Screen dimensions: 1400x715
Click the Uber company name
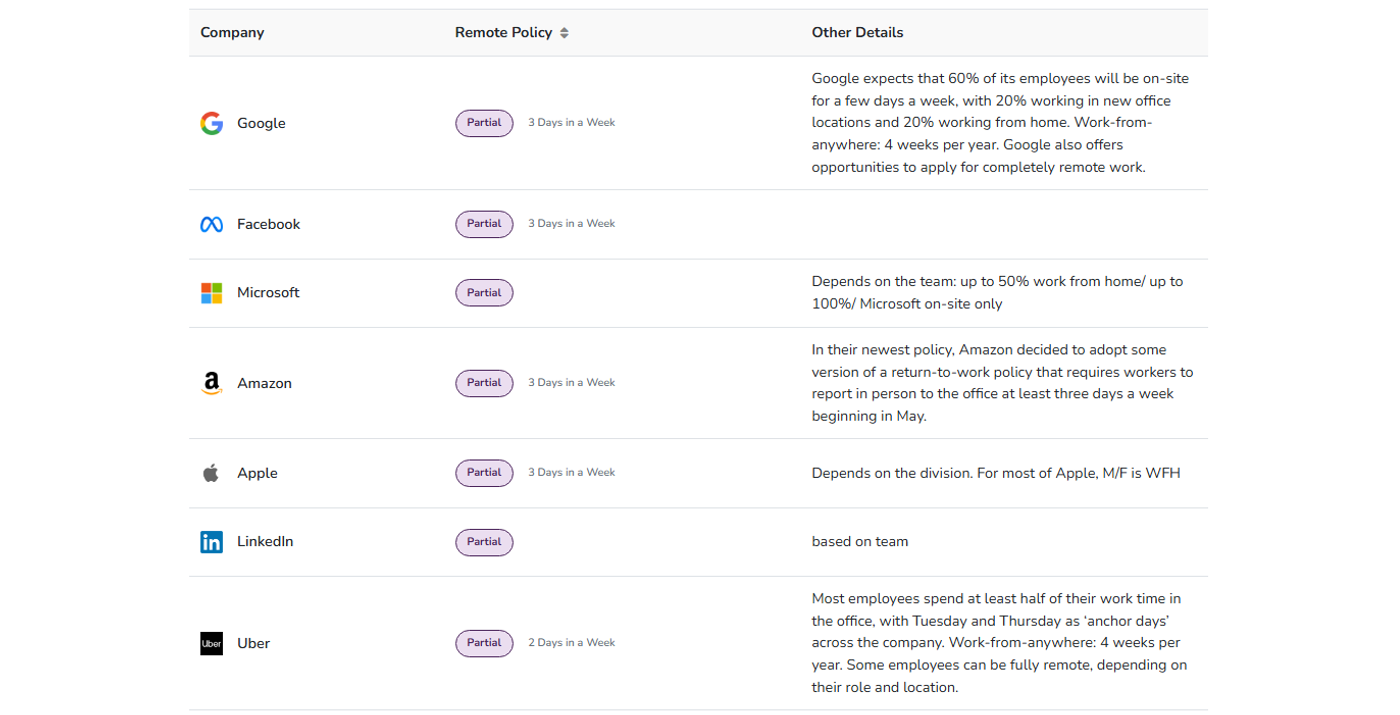pyautogui.click(x=253, y=643)
